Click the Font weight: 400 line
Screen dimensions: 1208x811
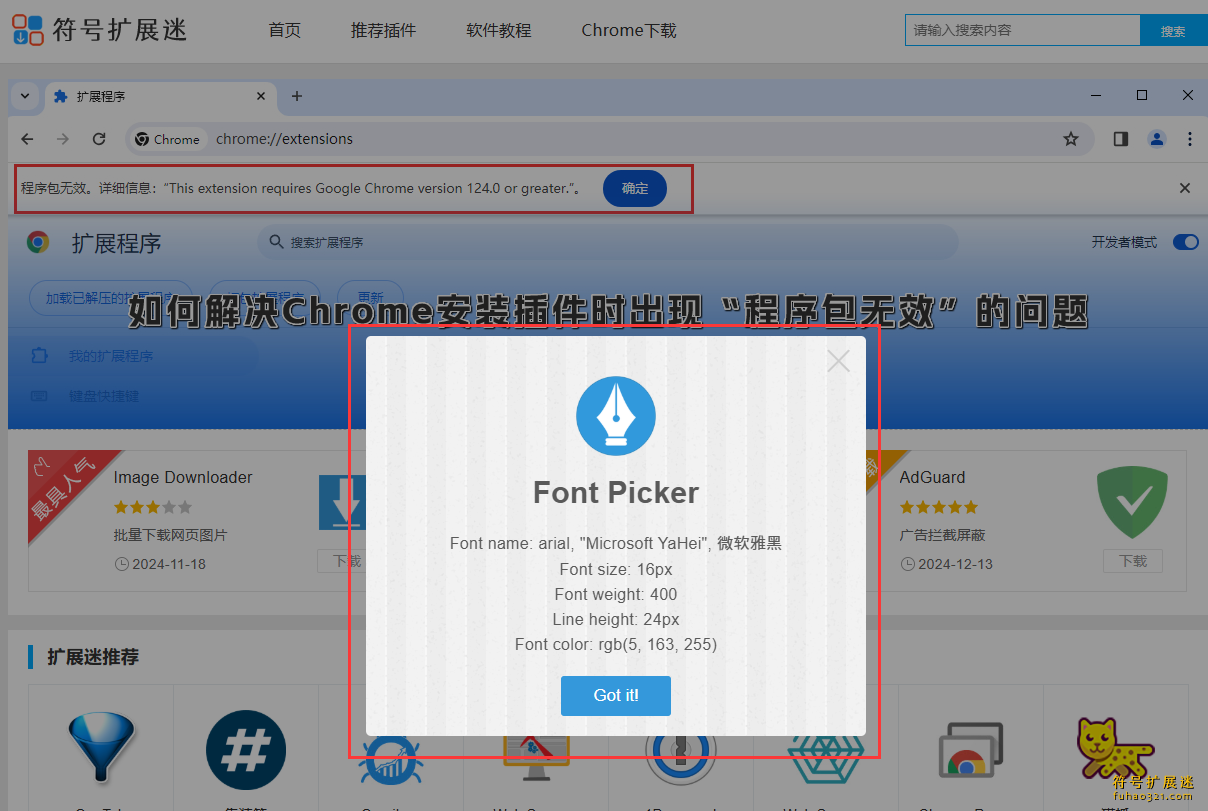pos(616,594)
